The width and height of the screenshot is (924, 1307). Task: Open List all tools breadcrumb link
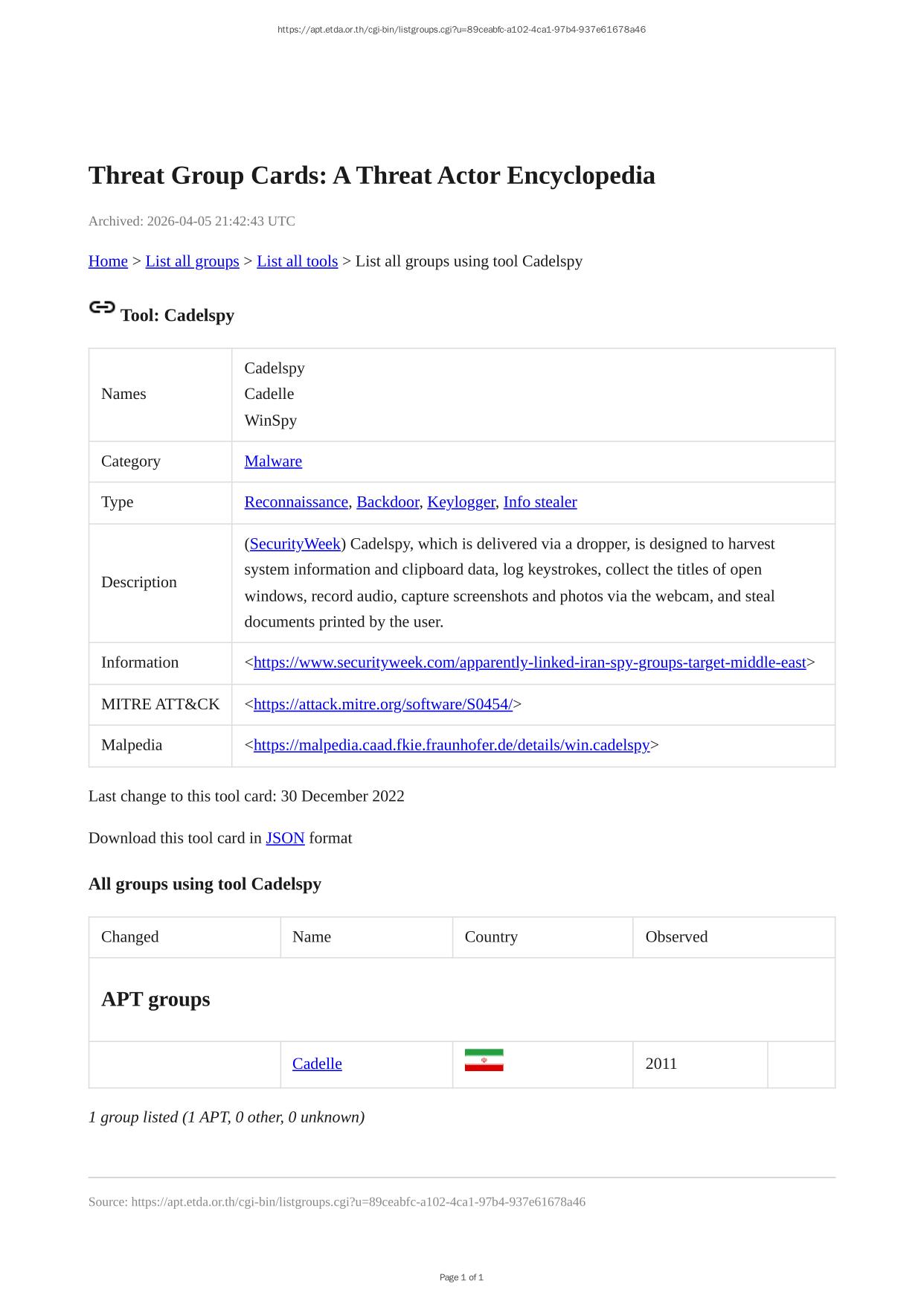[297, 261]
